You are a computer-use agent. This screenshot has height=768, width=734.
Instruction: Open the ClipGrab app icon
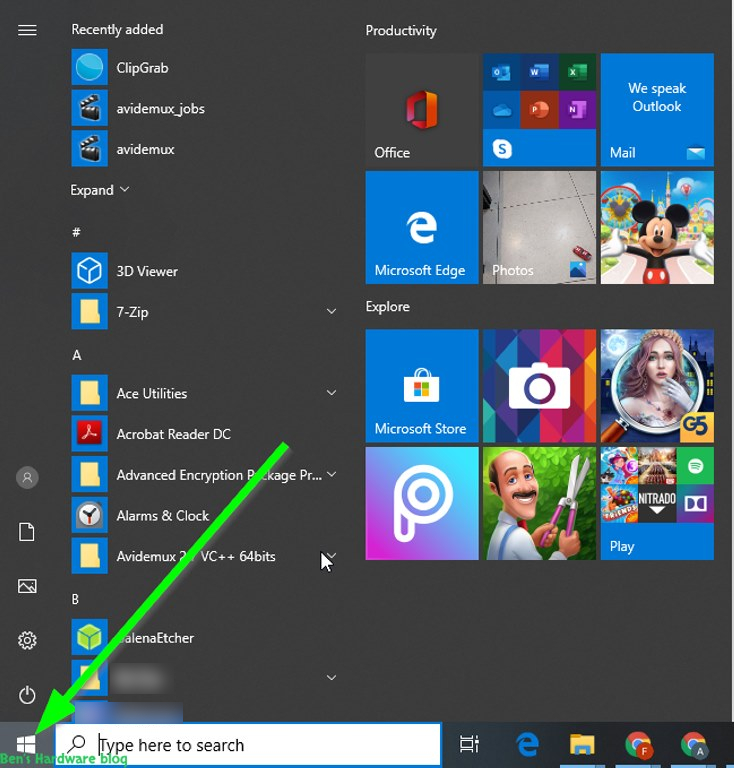(89, 67)
